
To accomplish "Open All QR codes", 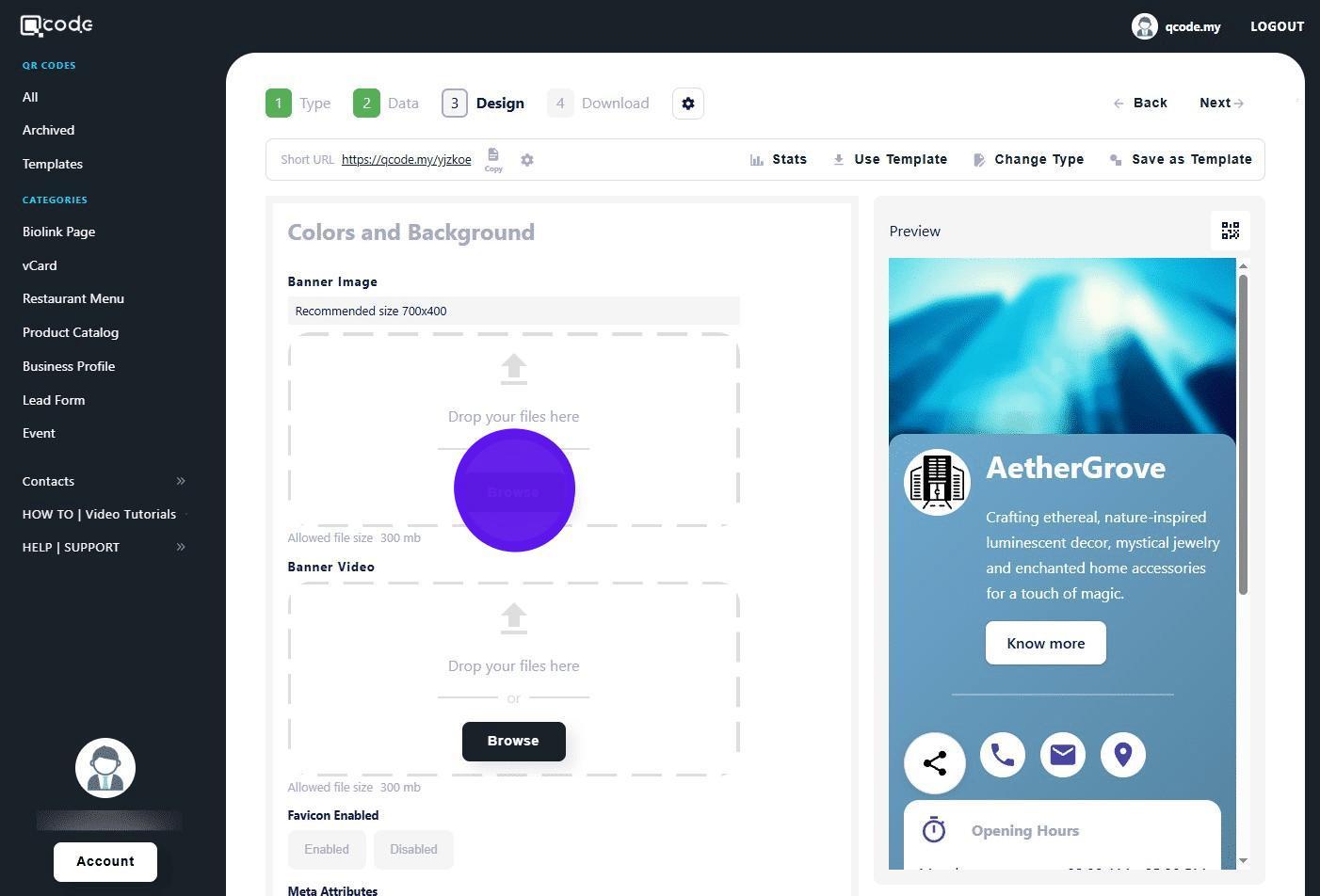I will click(x=30, y=97).
